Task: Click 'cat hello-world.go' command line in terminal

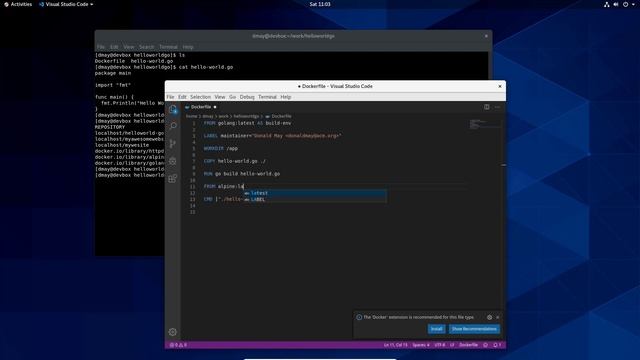Action: pyautogui.click(x=164, y=67)
